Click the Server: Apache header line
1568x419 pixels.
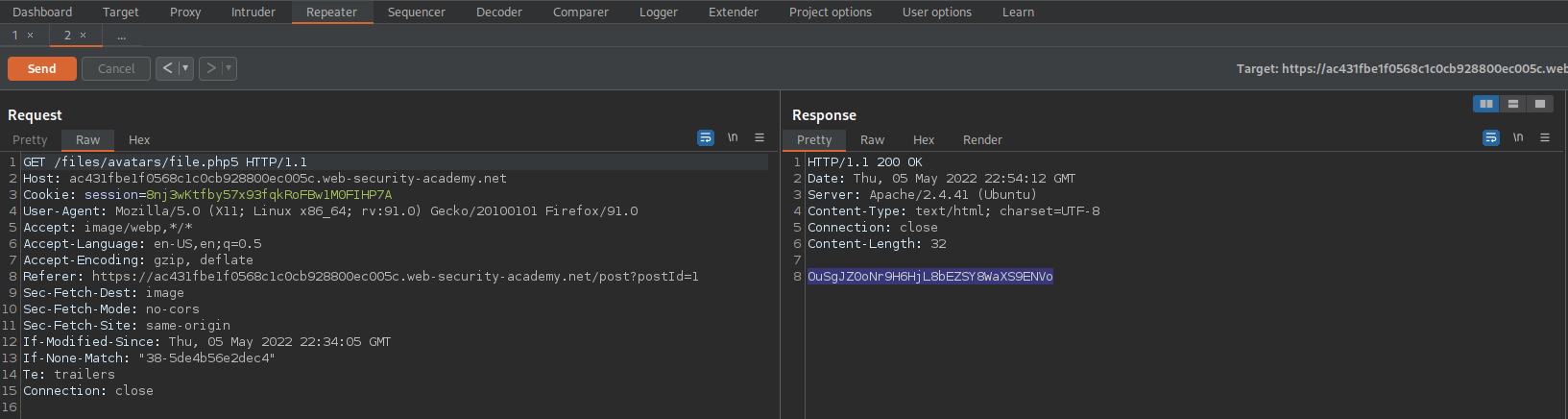click(x=922, y=194)
